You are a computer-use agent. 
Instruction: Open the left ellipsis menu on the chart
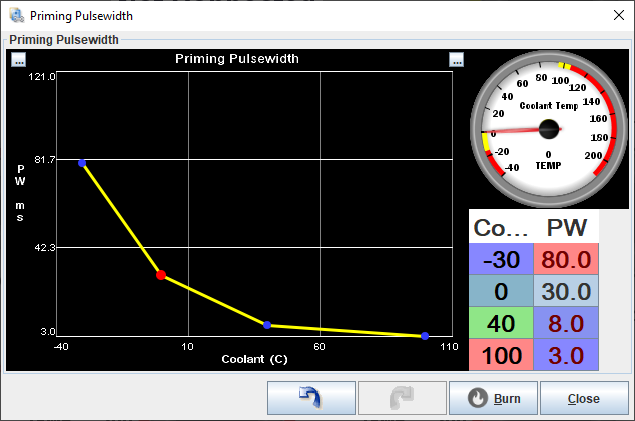(x=19, y=60)
